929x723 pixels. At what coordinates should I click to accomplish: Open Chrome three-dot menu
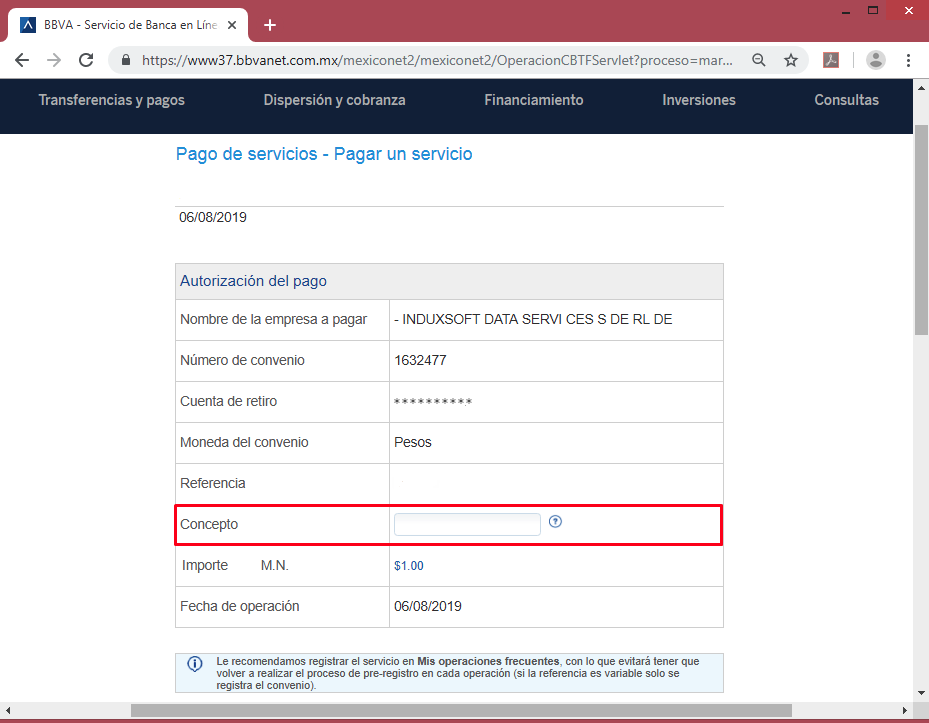[908, 60]
